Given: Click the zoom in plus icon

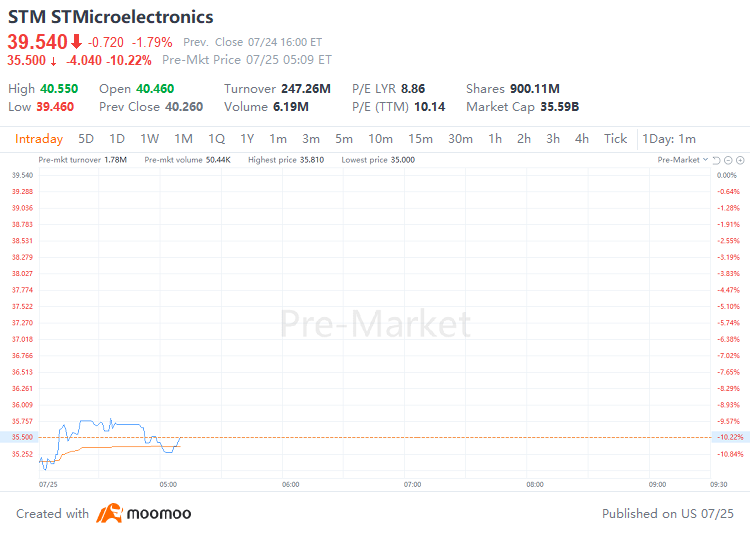Looking at the screenshot, I should (x=739, y=160).
